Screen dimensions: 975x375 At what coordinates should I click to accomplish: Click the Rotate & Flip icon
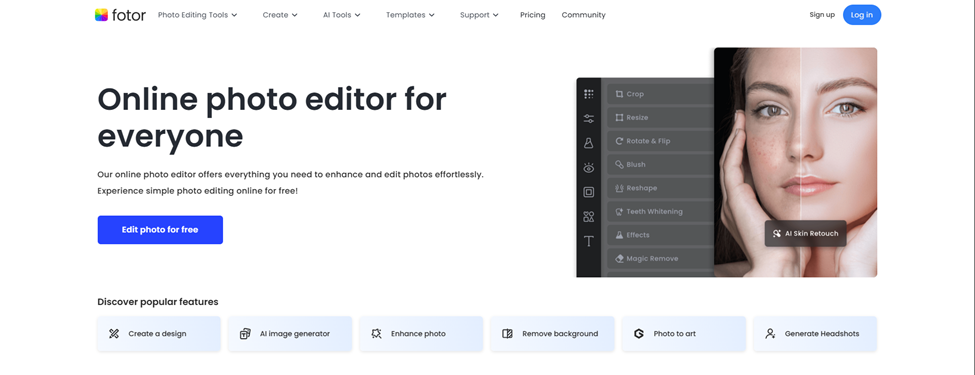coord(619,141)
